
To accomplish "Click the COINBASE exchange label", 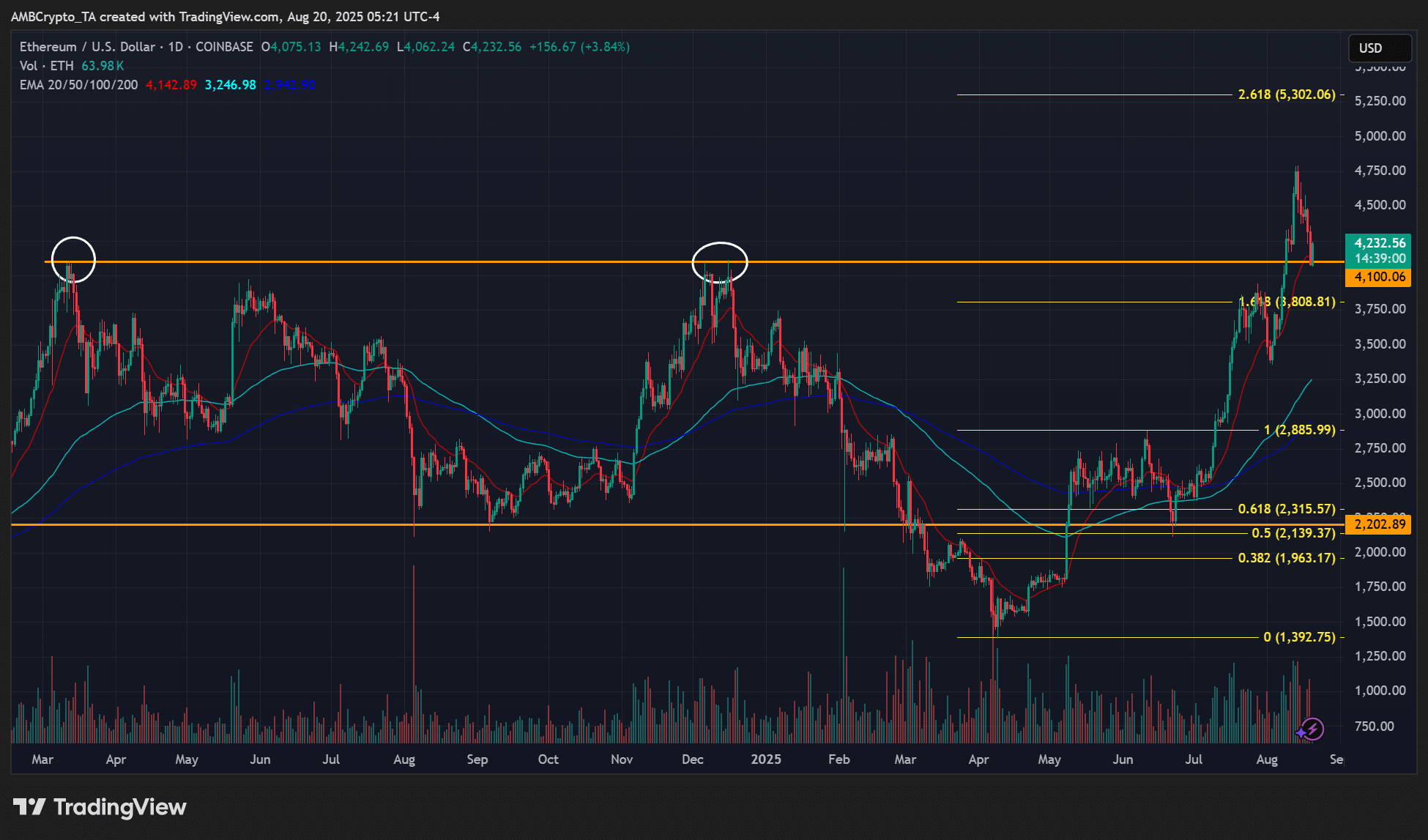I will (x=224, y=47).
